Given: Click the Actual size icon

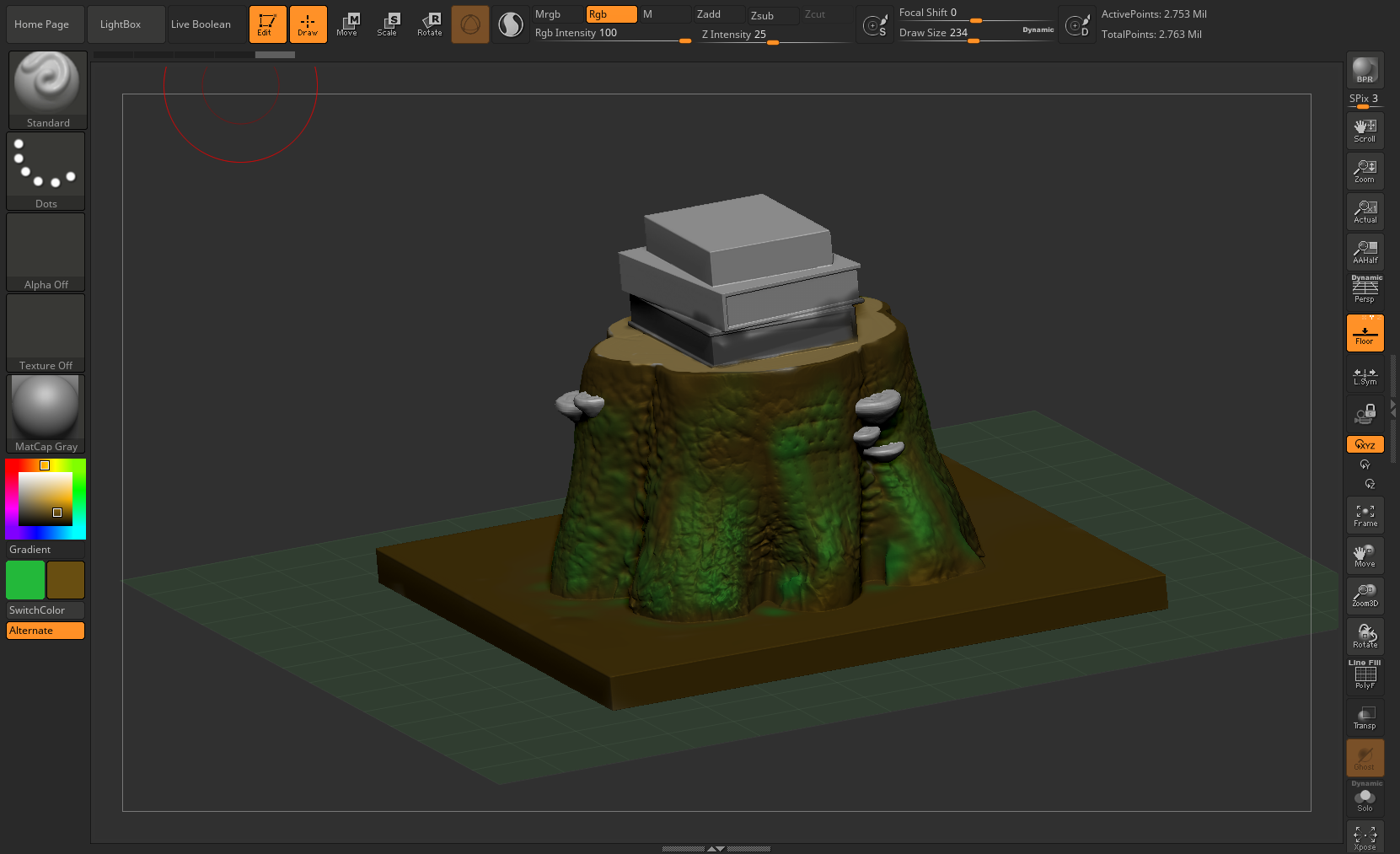Looking at the screenshot, I should click(x=1365, y=212).
